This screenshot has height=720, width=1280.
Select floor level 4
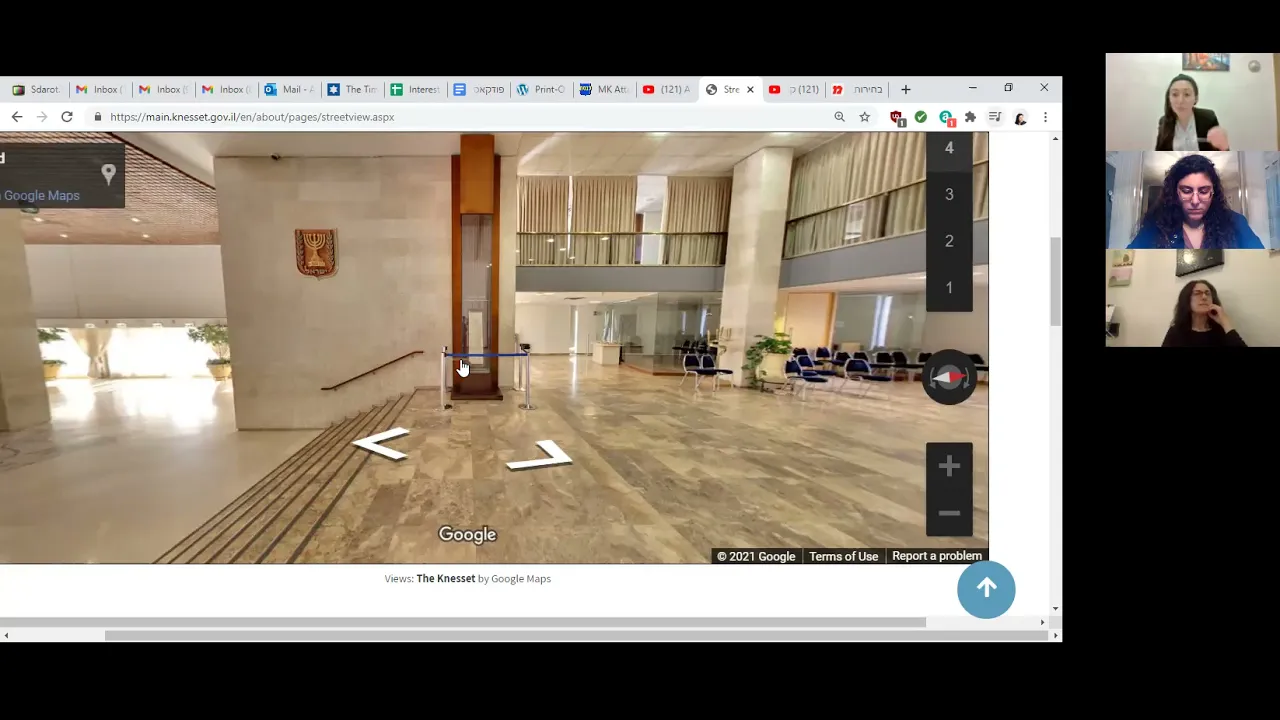(x=949, y=148)
